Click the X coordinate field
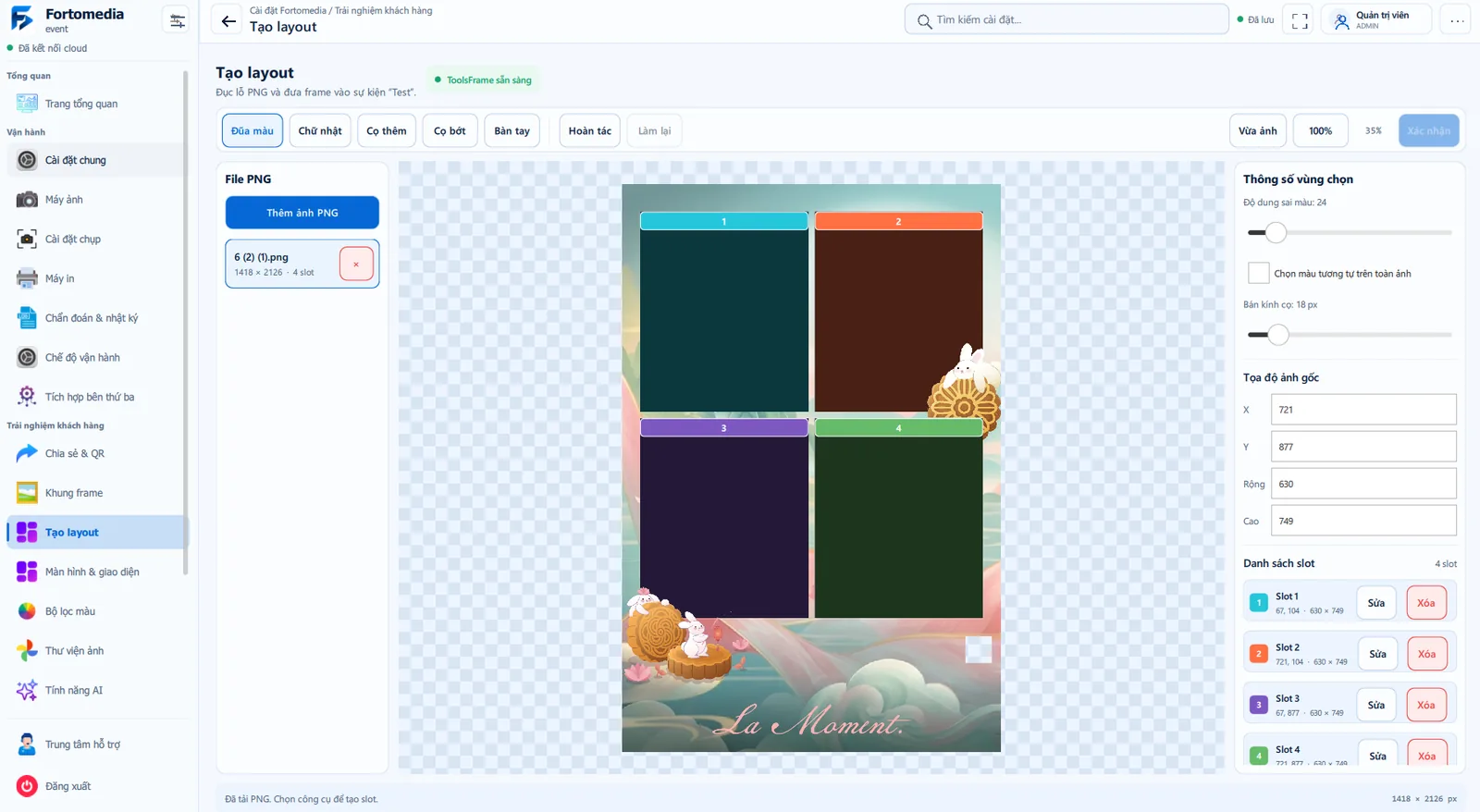The image size is (1480, 812). coord(1363,410)
